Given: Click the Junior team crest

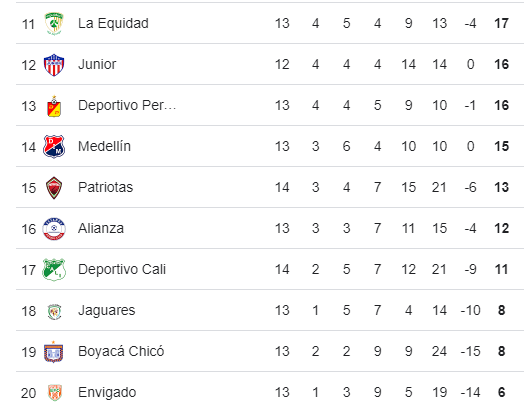Looking at the screenshot, I should tap(54, 65).
